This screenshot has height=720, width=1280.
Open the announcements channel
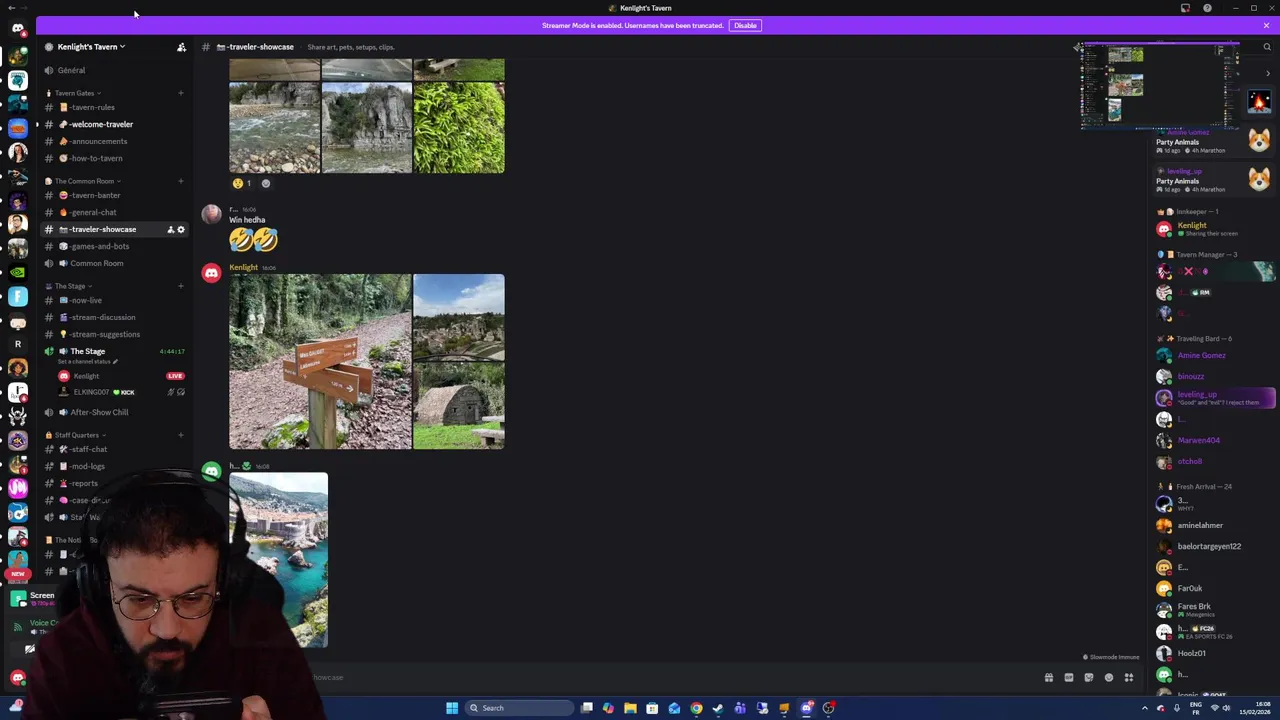(113, 141)
